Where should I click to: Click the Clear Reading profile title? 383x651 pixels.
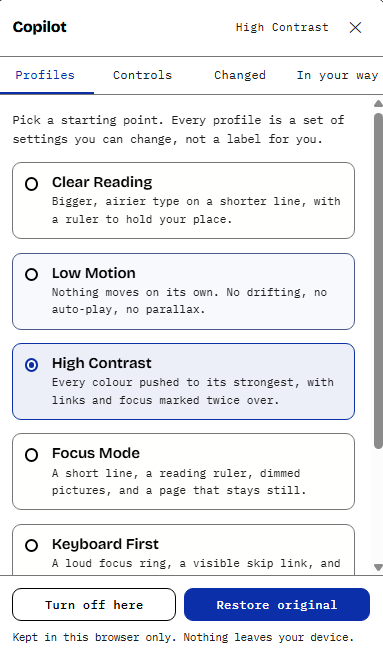pyautogui.click(x=102, y=182)
